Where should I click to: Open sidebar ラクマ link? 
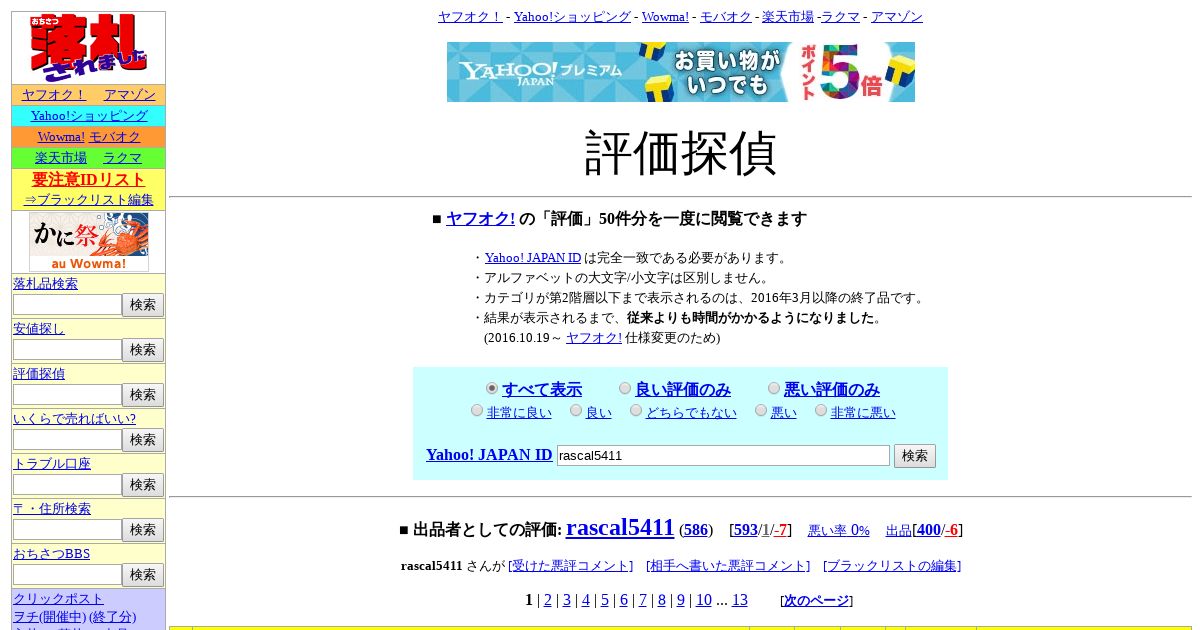(122, 158)
